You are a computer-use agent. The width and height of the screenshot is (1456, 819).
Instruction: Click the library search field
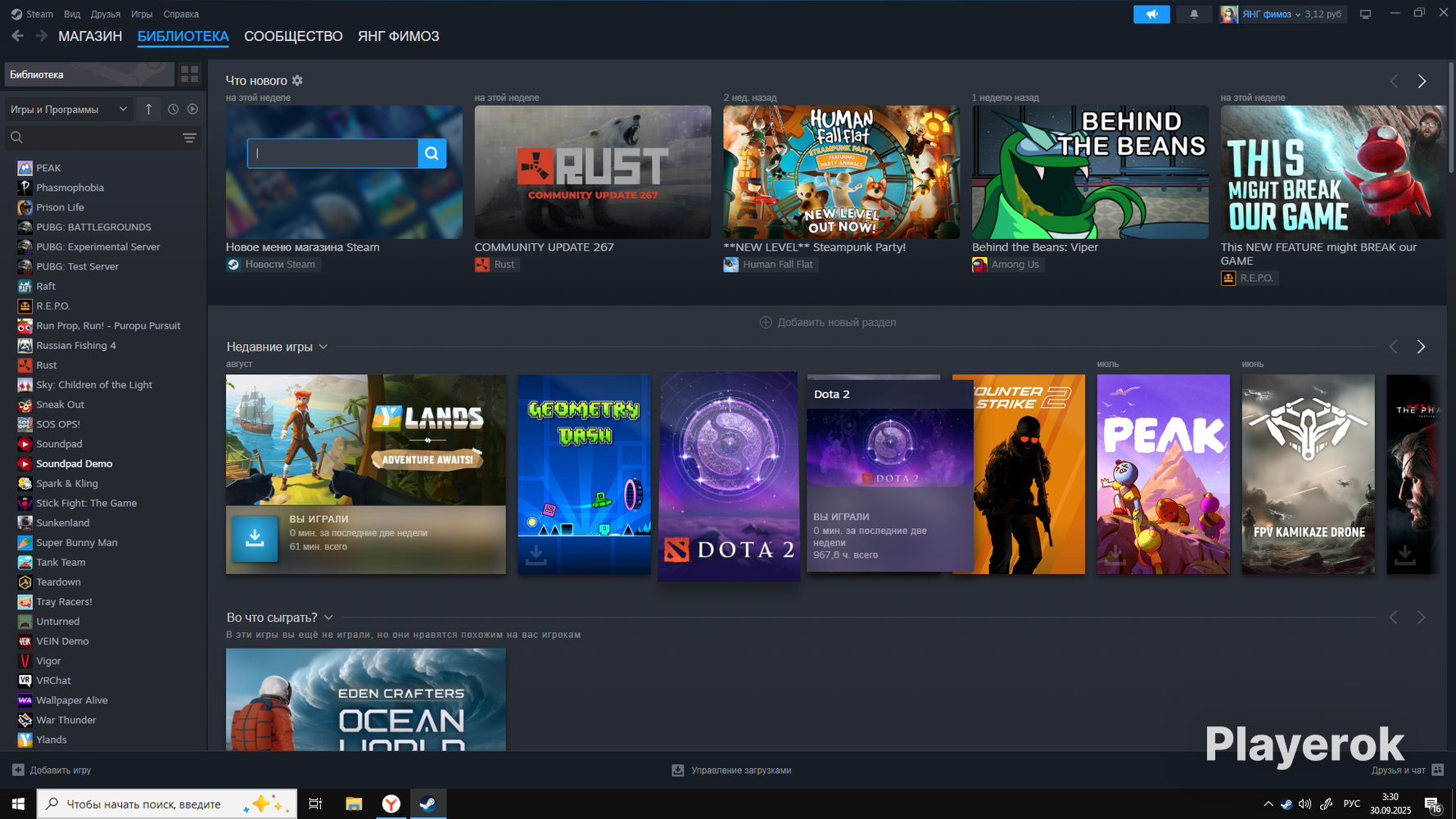pyautogui.click(x=103, y=138)
